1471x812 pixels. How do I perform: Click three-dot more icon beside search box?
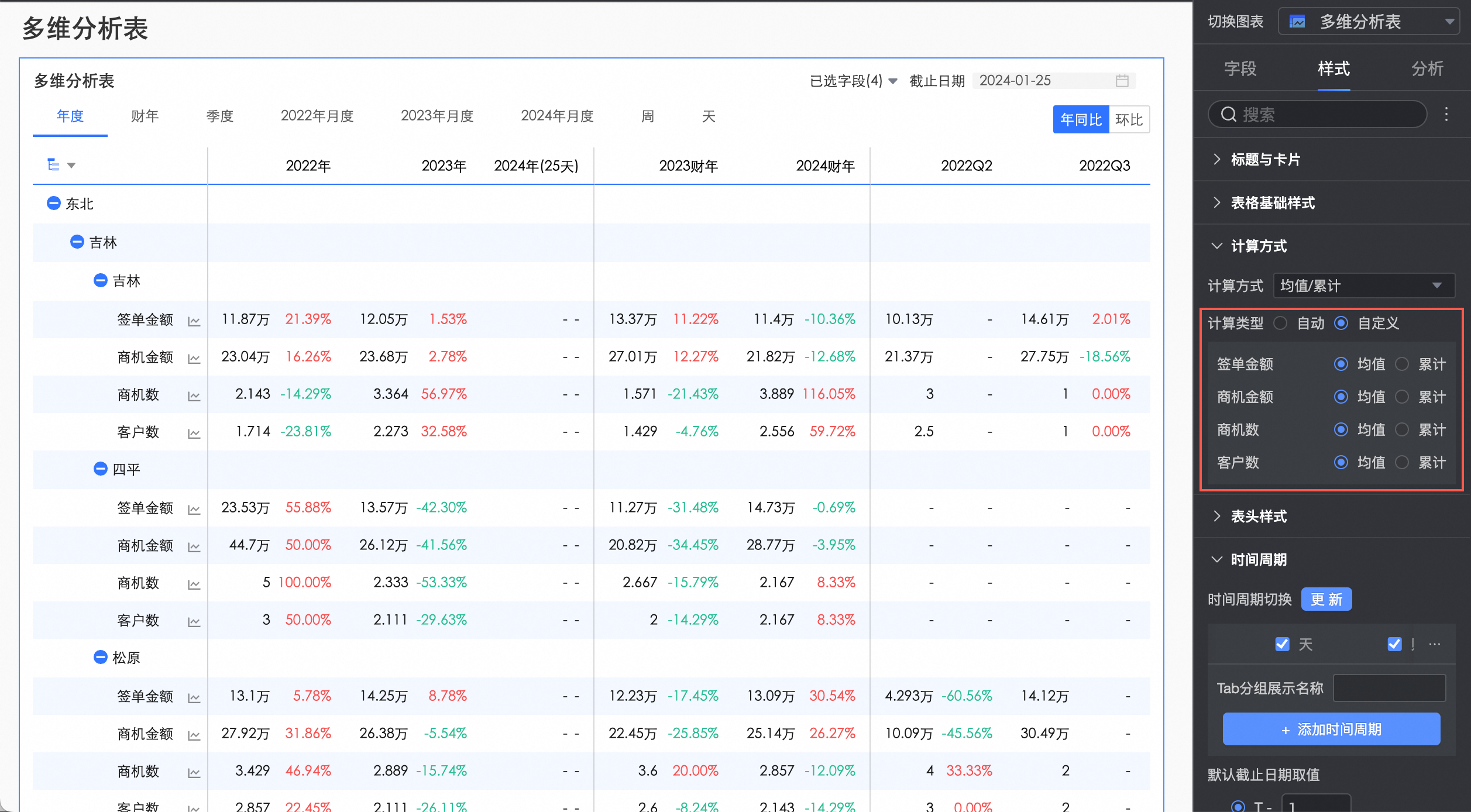pyautogui.click(x=1446, y=114)
